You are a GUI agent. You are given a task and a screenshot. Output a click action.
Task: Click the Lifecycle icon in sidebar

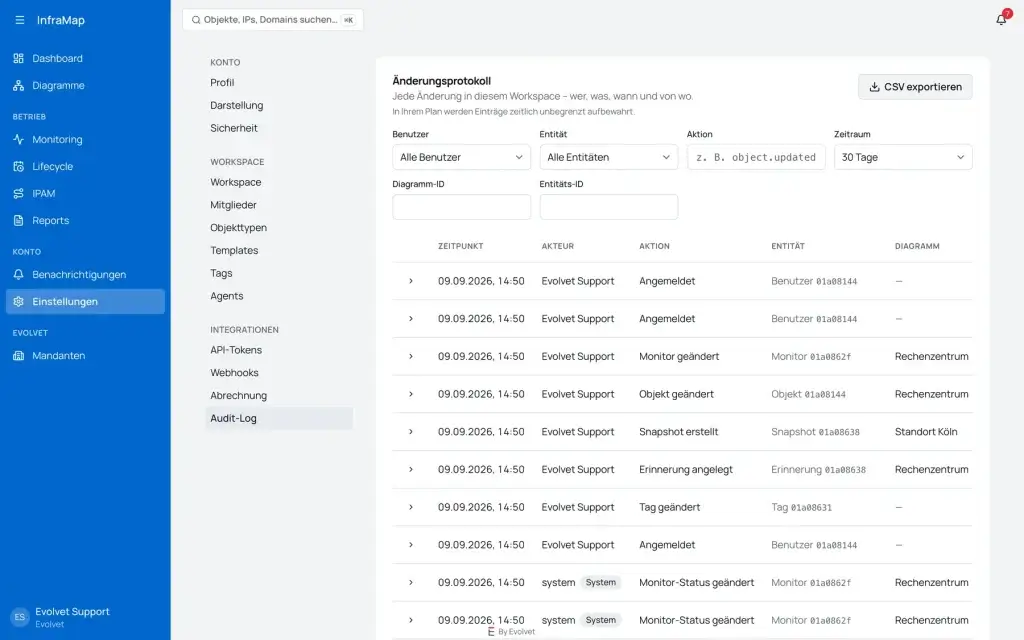18,167
